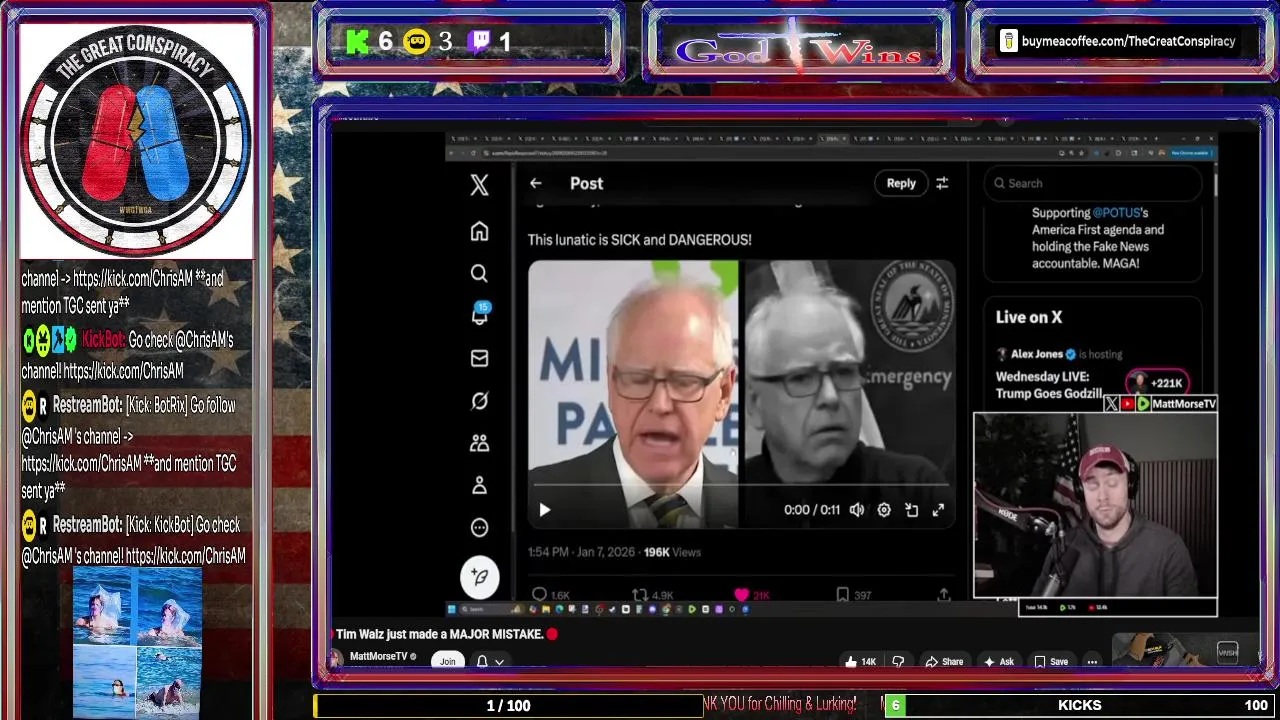The width and height of the screenshot is (1280, 720).
Task: Expand post video to fullscreen
Action: click(938, 510)
